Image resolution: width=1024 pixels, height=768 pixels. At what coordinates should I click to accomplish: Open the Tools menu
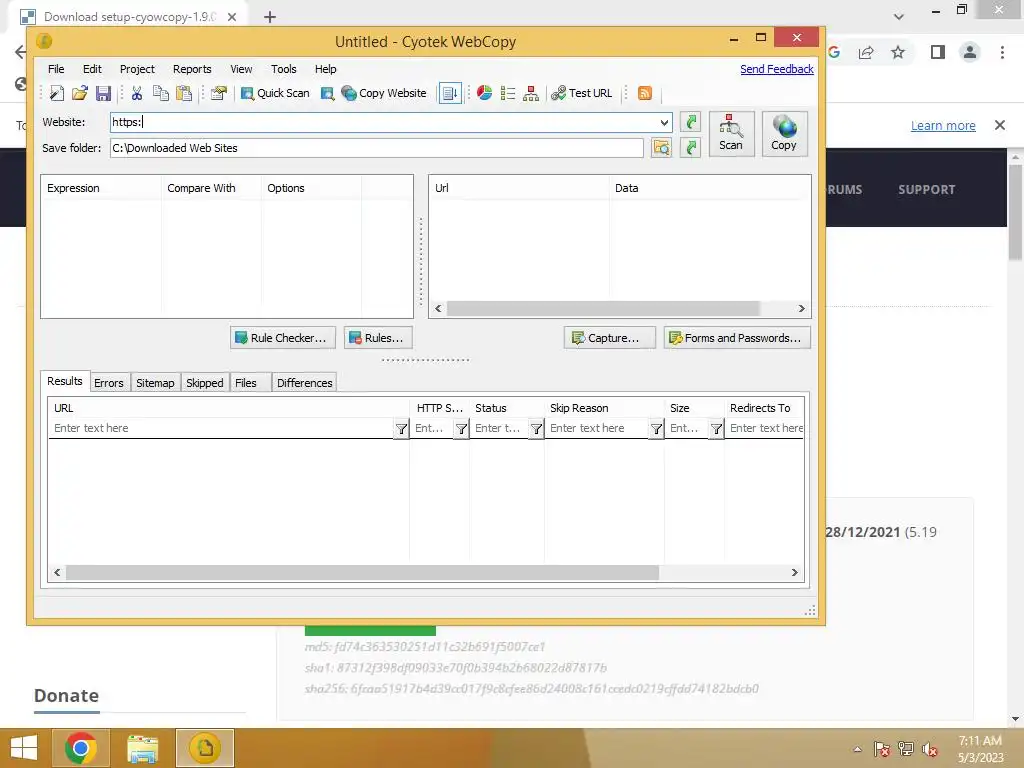(x=283, y=69)
